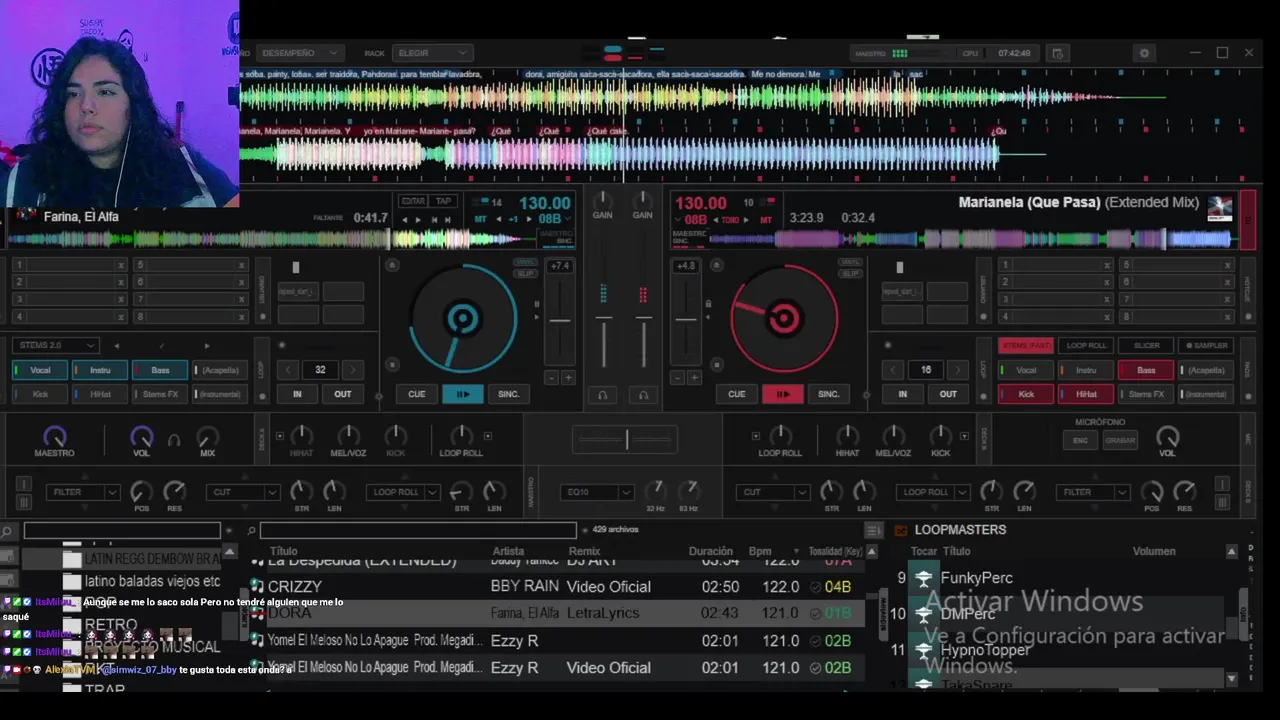
Task: Click GRABAR button in Micrófono section
Action: pyautogui.click(x=1120, y=440)
